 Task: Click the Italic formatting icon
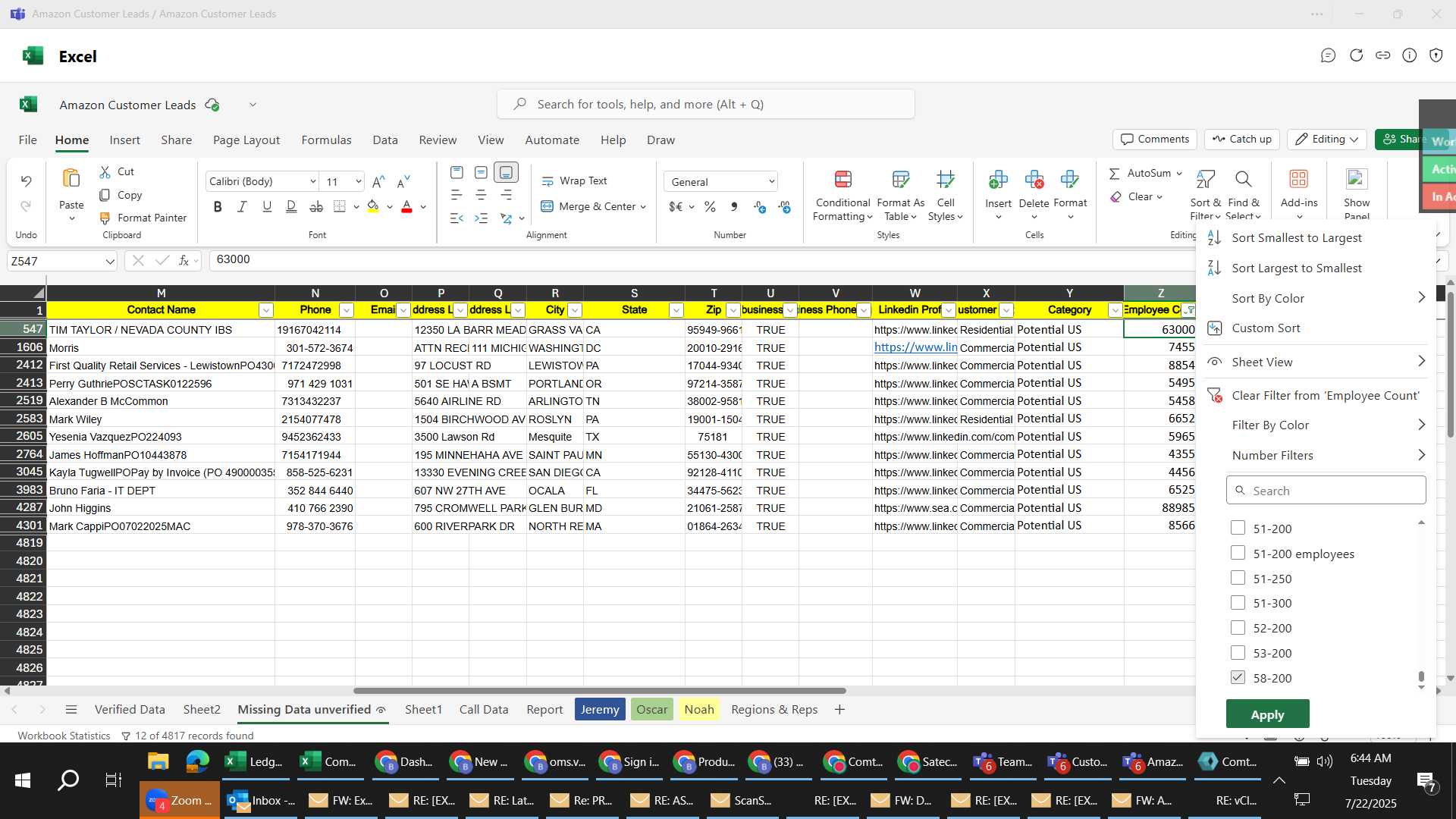242,206
